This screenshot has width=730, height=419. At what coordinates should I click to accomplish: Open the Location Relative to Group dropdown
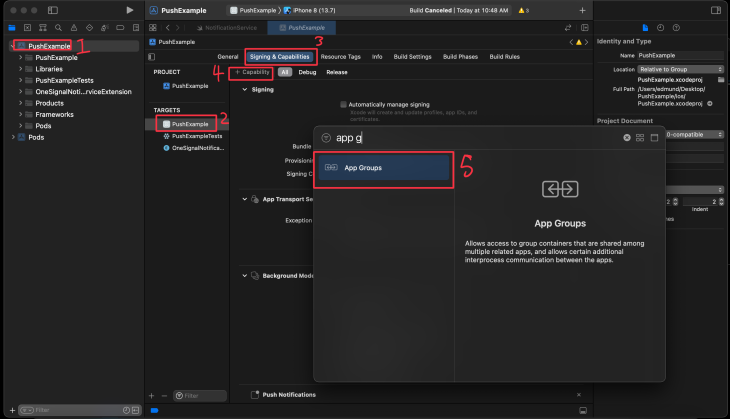[675, 69]
